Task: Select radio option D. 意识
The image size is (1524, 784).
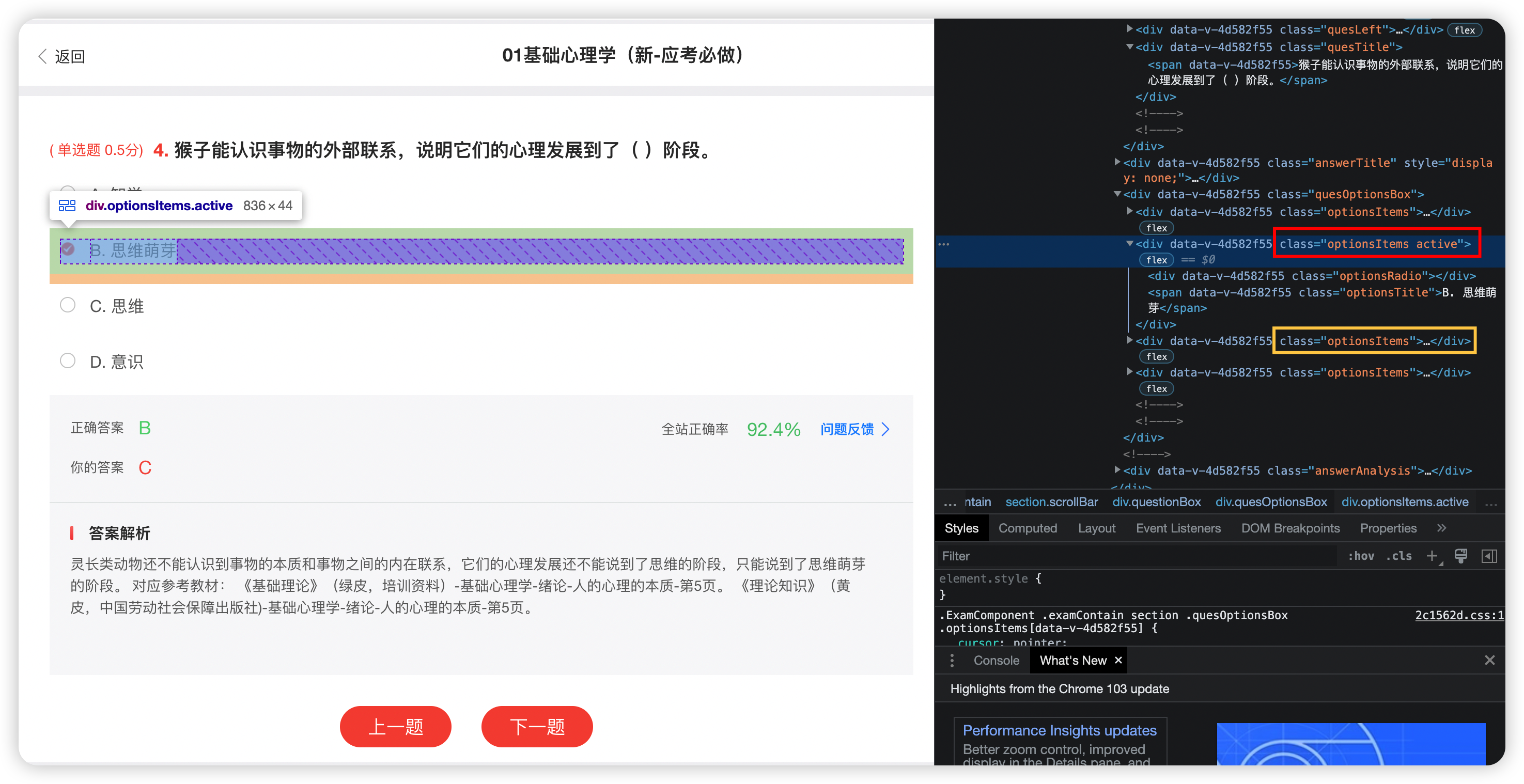Action: tap(68, 360)
